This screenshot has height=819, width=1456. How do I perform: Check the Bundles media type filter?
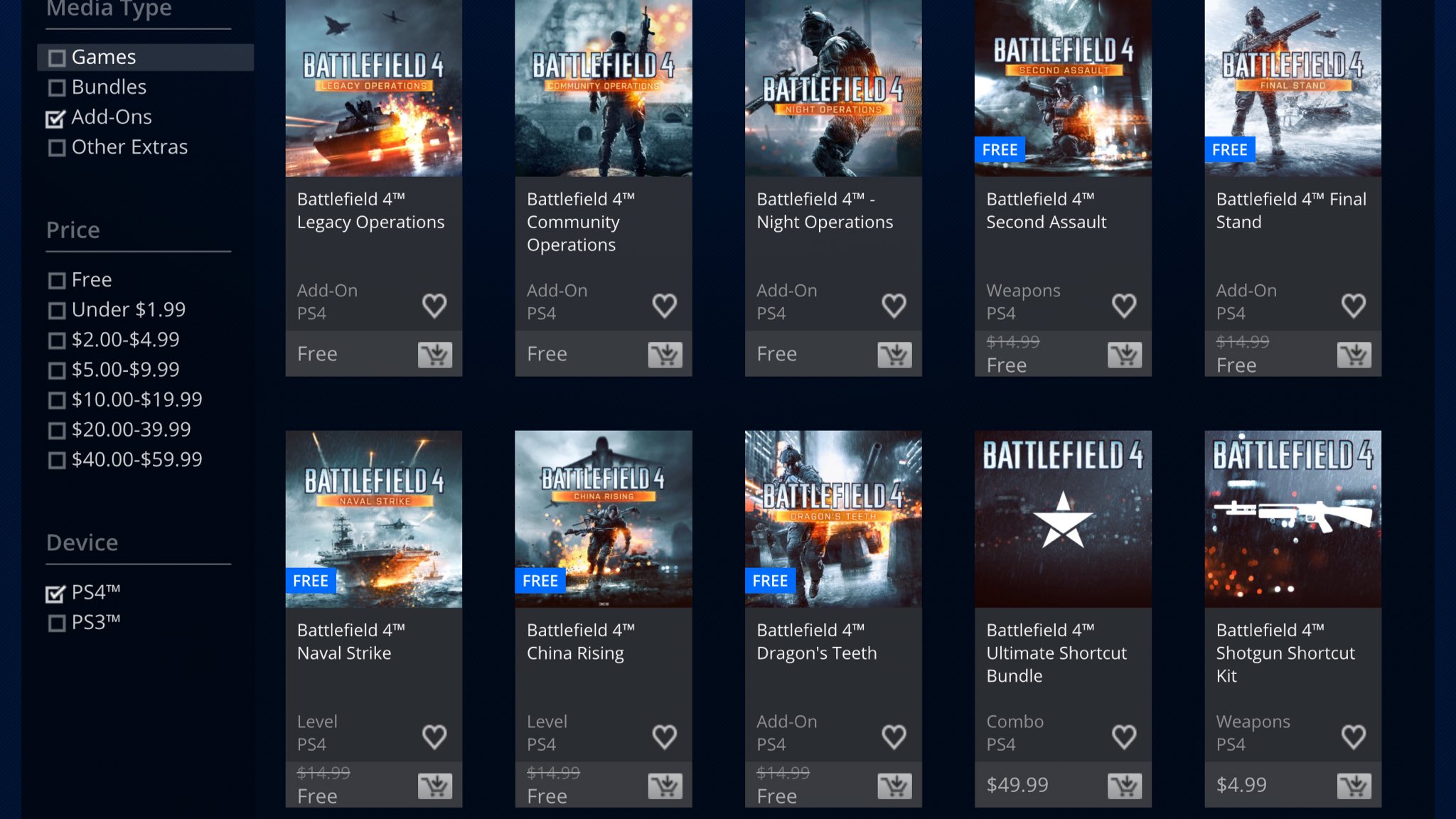point(57,87)
